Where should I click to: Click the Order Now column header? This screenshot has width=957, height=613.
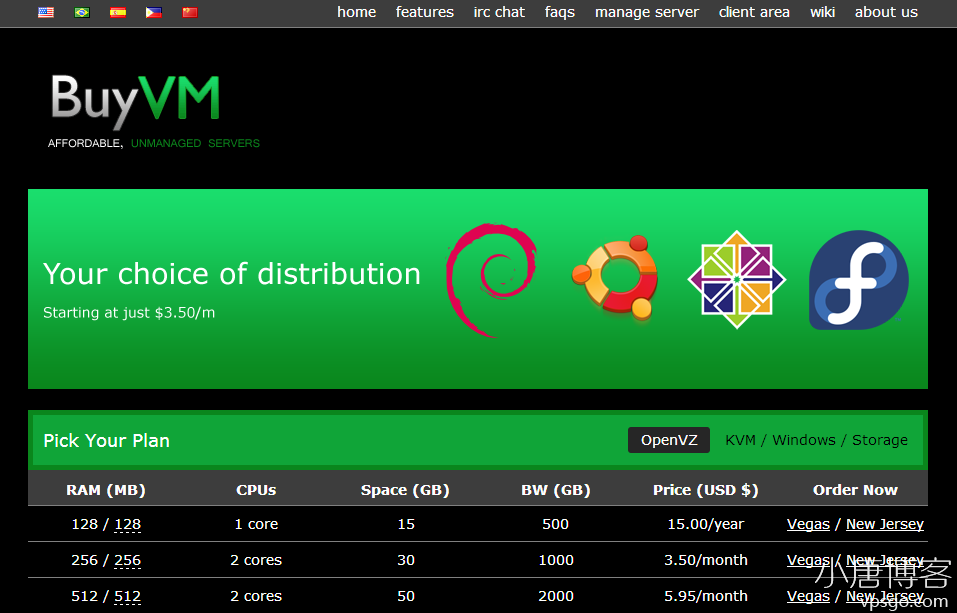click(855, 490)
